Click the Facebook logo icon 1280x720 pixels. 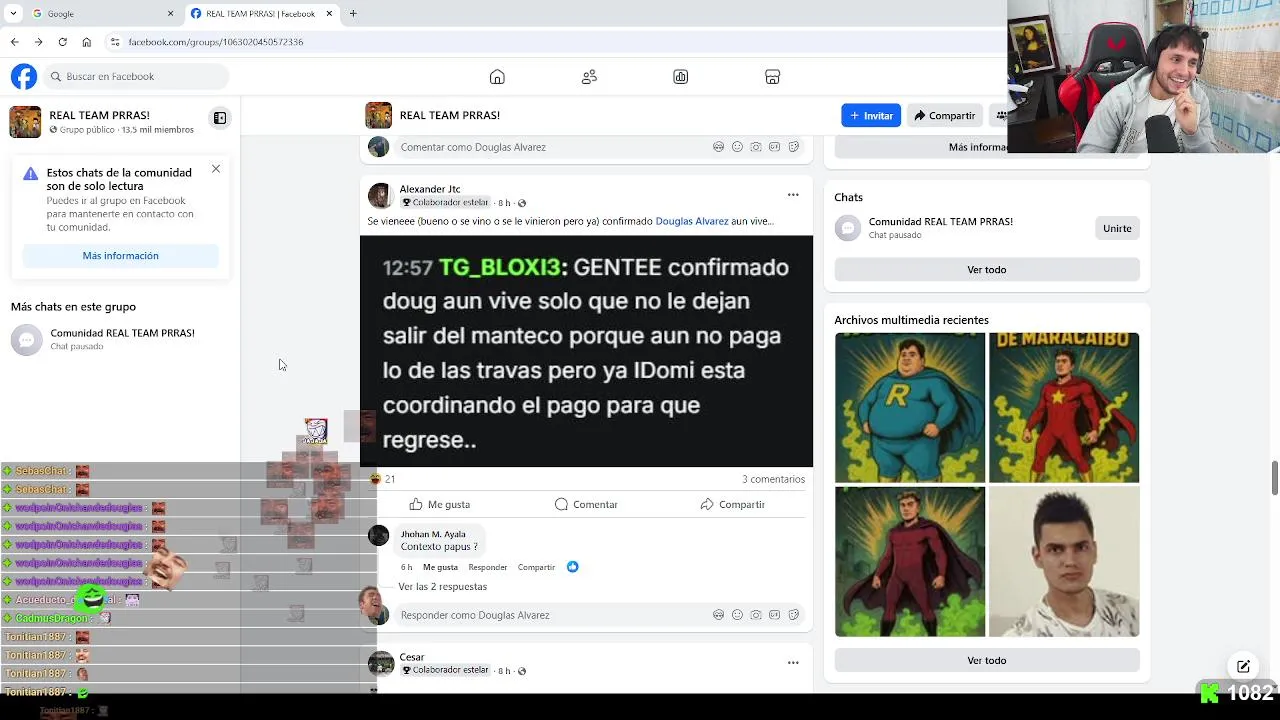click(x=24, y=76)
